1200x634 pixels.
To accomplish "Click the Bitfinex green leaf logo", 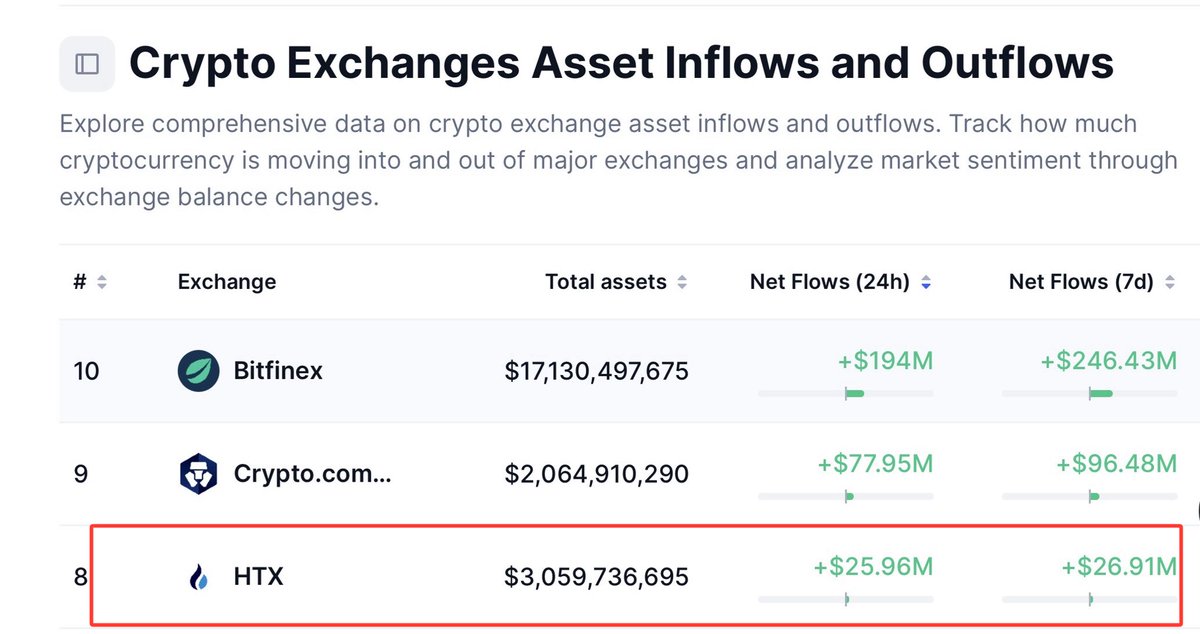I will point(198,371).
